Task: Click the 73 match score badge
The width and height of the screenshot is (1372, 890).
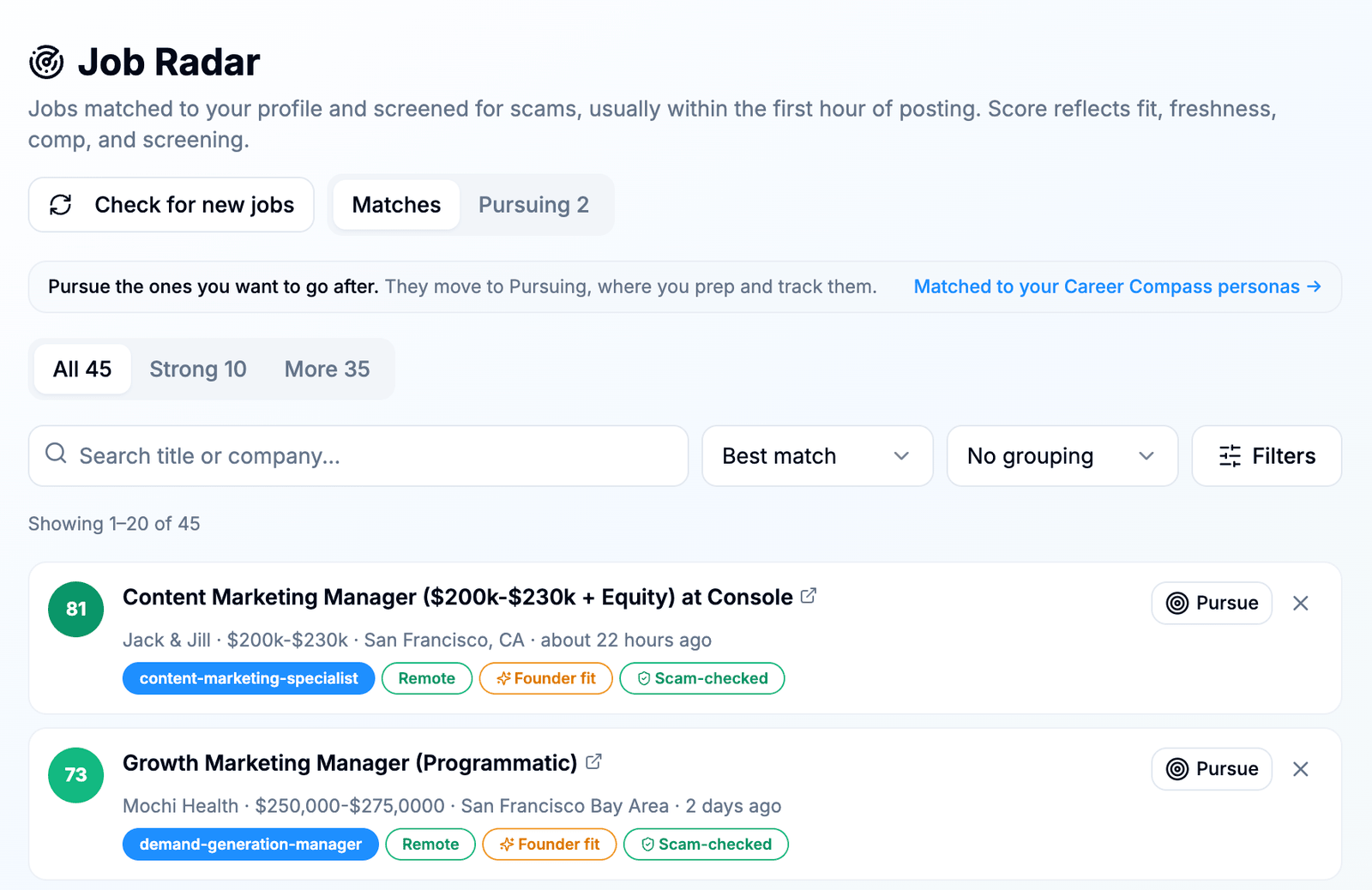Action: 76,775
